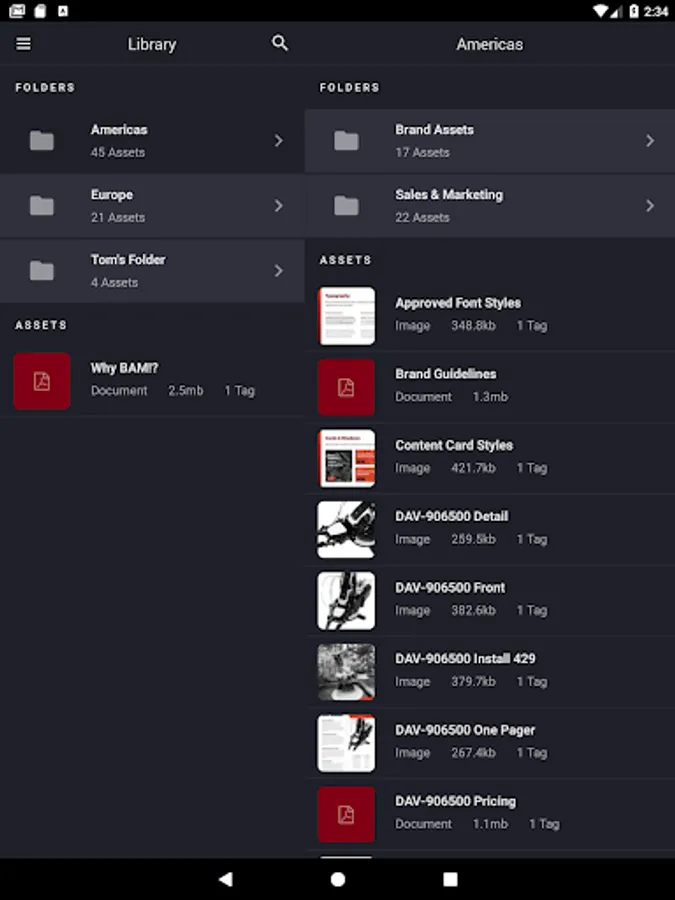Viewport: 675px width, 900px height.
Task: Click the 2.5mb size on Why BAM!?
Action: pos(185,391)
